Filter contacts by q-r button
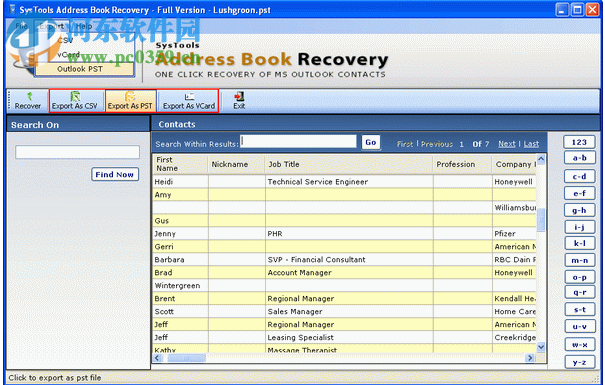605x385 pixels. [x=580, y=292]
